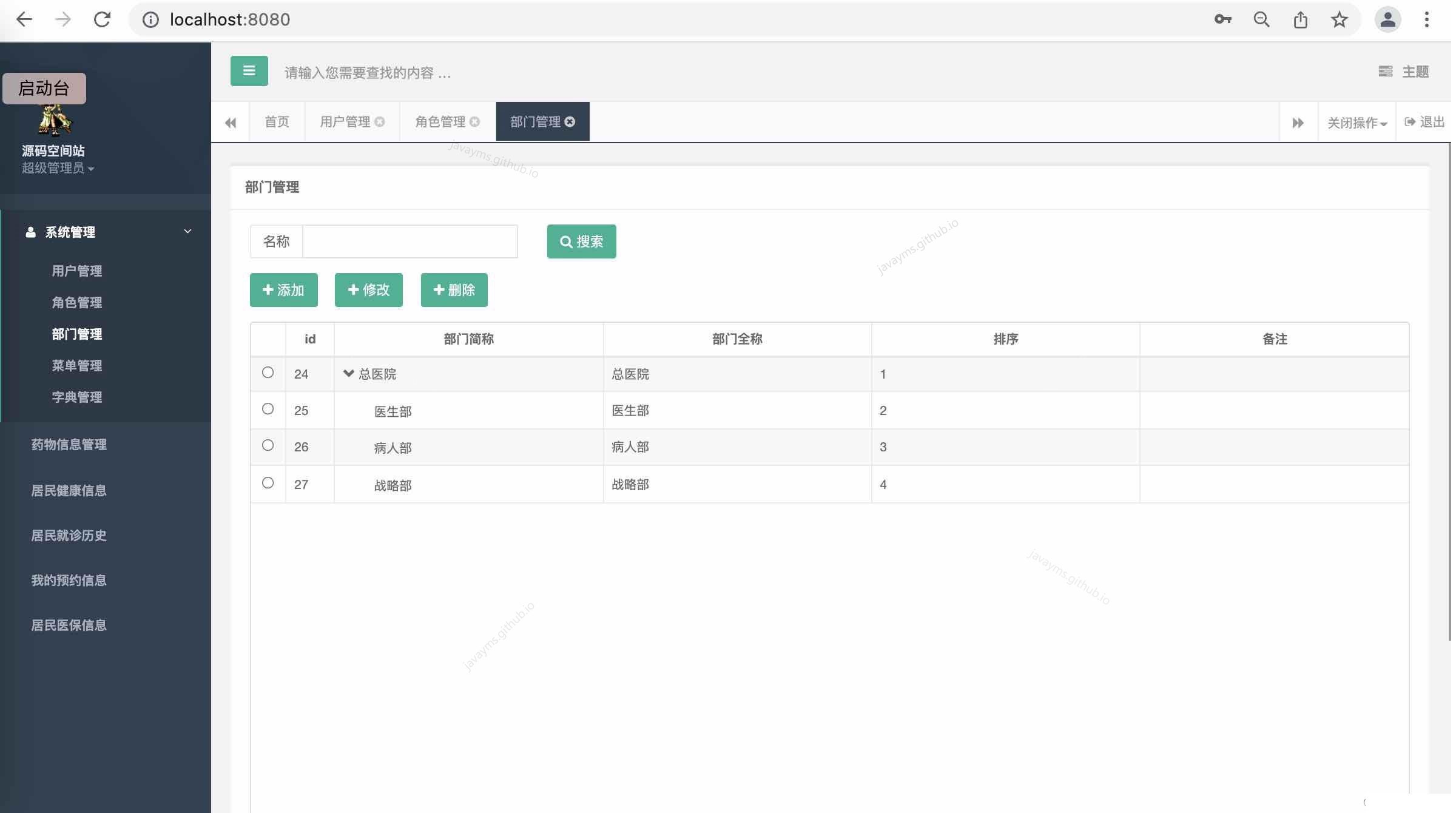The height and width of the screenshot is (813, 1456).
Task: Click the 搜索 search button
Action: (581, 241)
